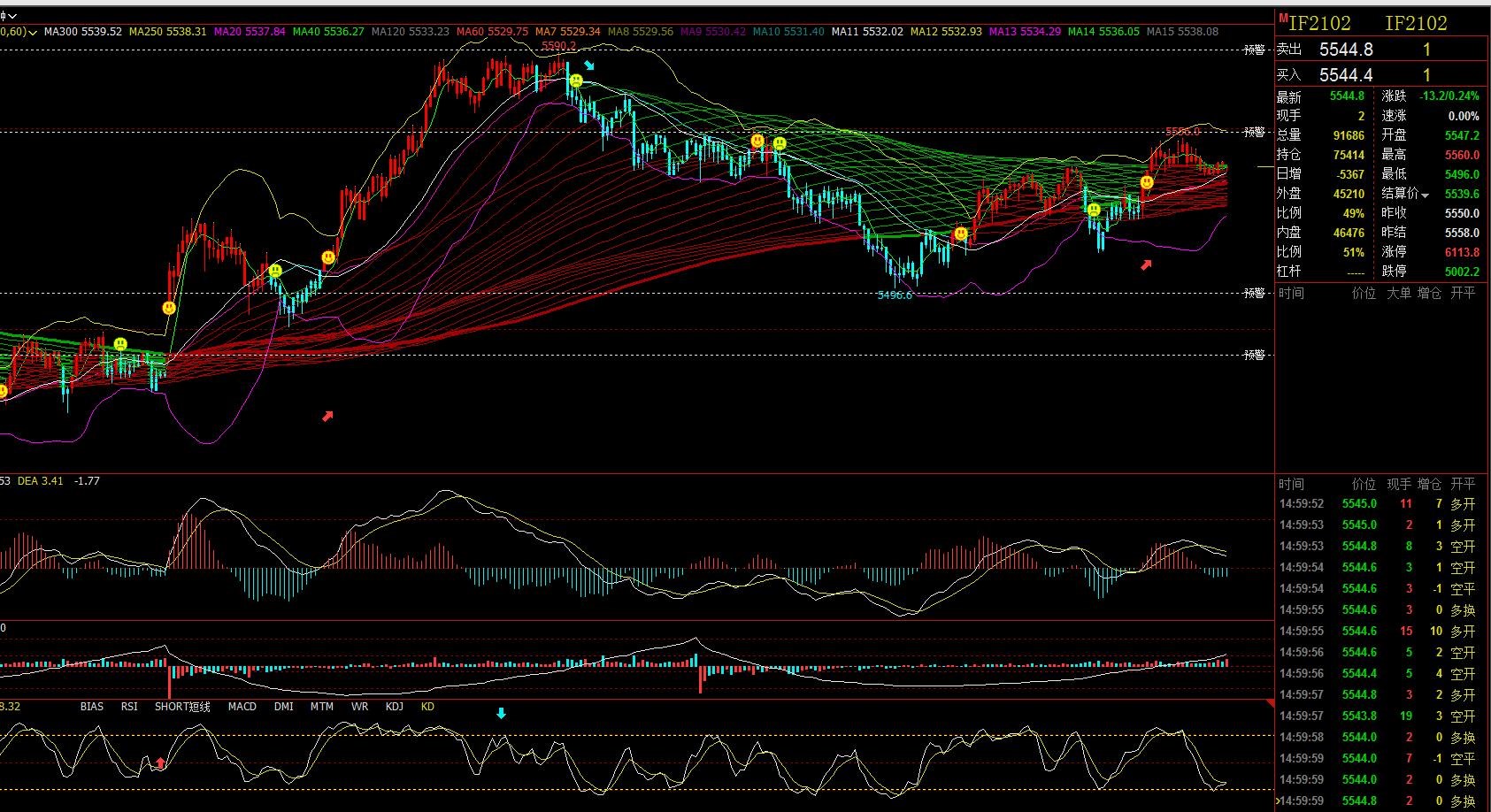Click the 买入 price 5544.4
The height and width of the screenshot is (812, 1491).
point(1346,75)
